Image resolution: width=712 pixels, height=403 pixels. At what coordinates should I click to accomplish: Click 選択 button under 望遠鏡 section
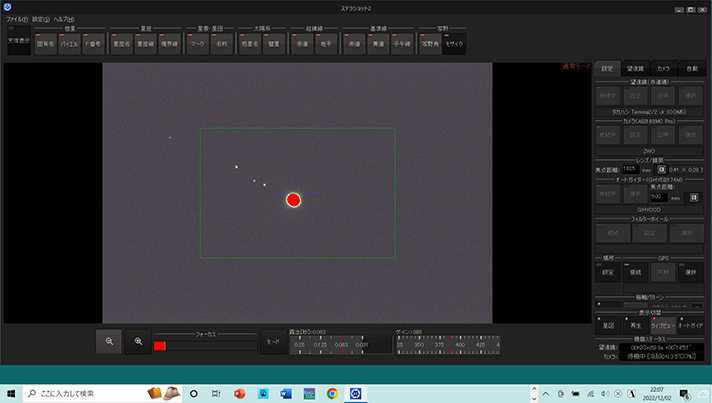click(691, 95)
